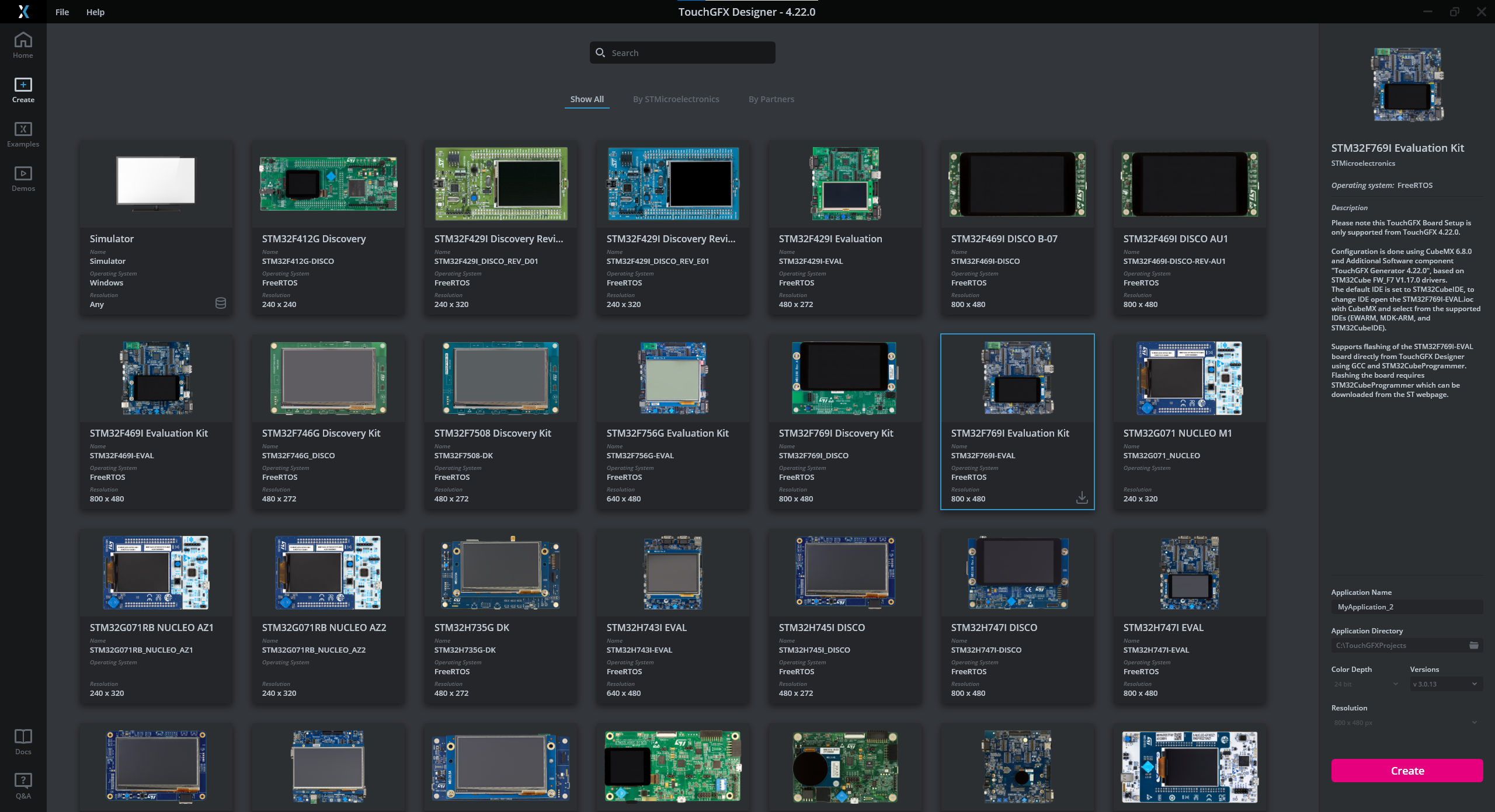Click the STM32H743I-EVAL name text
Viewport: 1495px width, 812px height.
point(639,650)
